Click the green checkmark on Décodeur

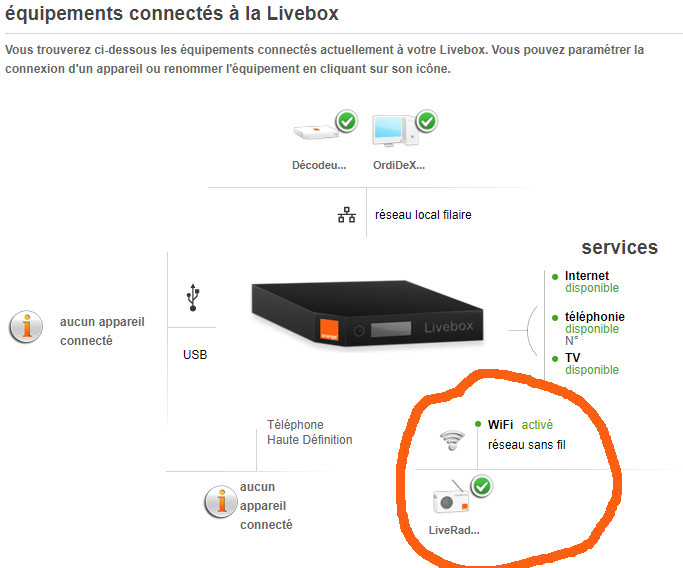[x=347, y=121]
